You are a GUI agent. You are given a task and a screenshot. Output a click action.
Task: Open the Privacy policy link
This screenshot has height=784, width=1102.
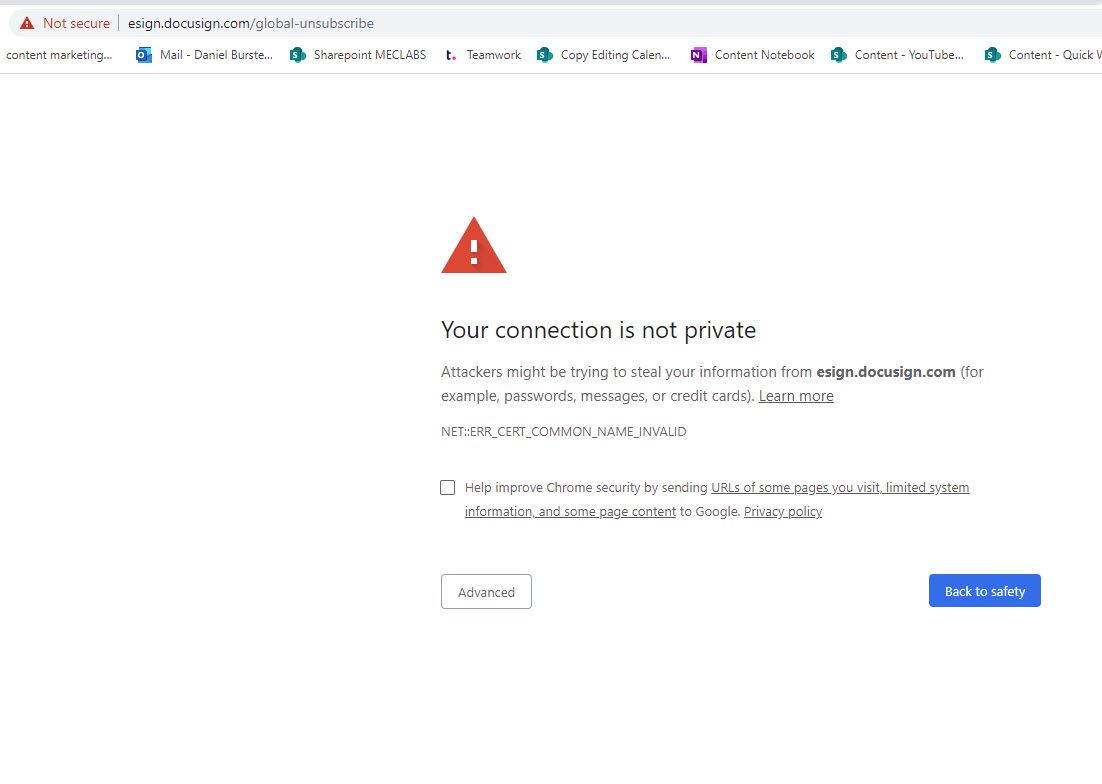pos(783,511)
